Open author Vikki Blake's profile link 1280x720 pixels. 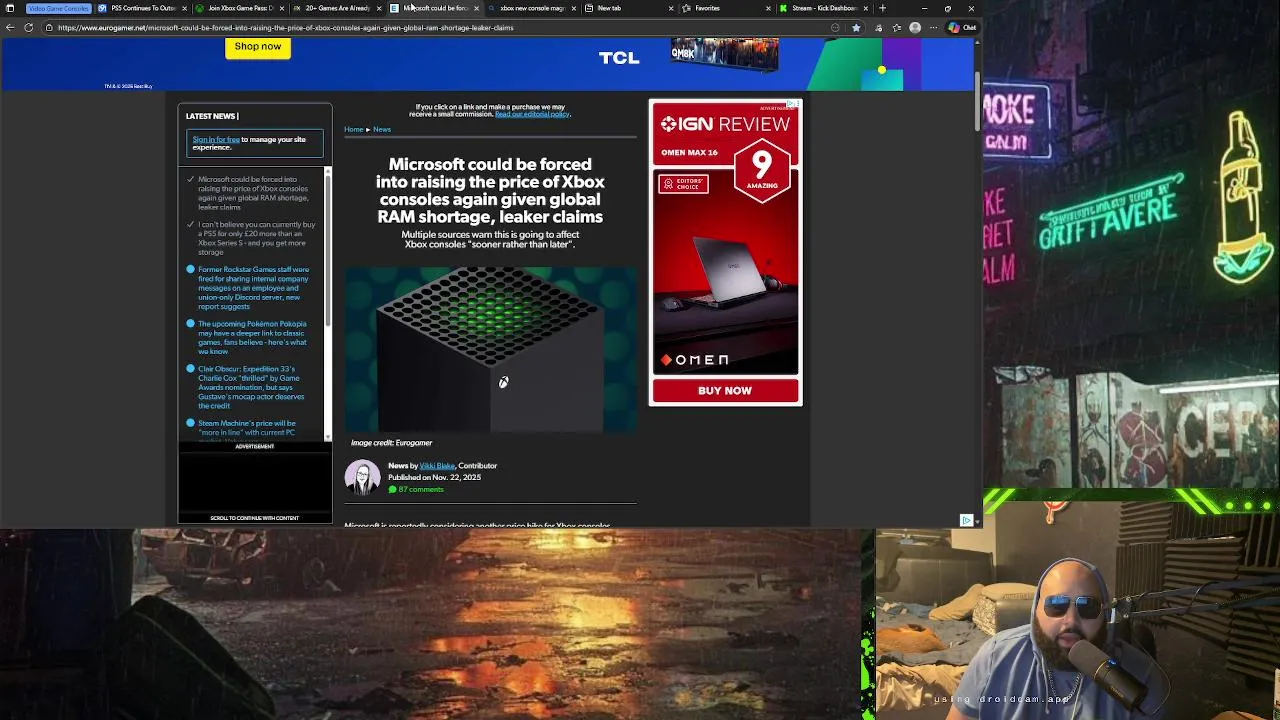(x=437, y=466)
